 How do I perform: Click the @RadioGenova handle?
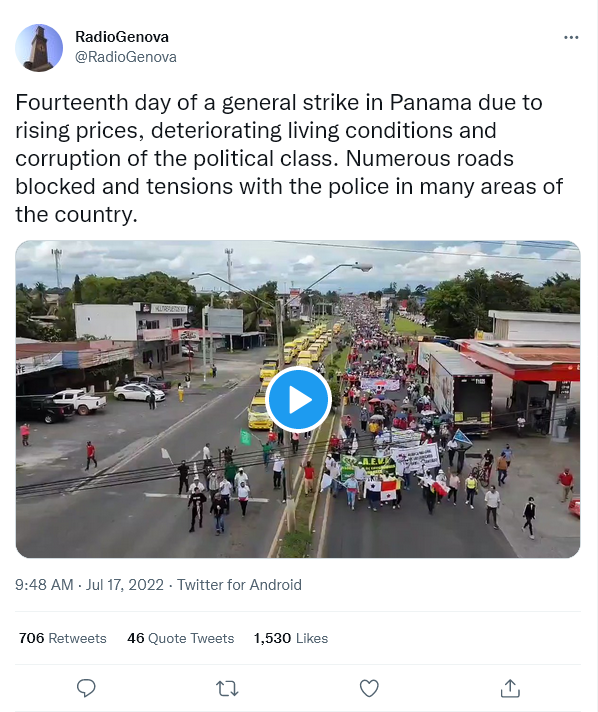click(x=126, y=57)
